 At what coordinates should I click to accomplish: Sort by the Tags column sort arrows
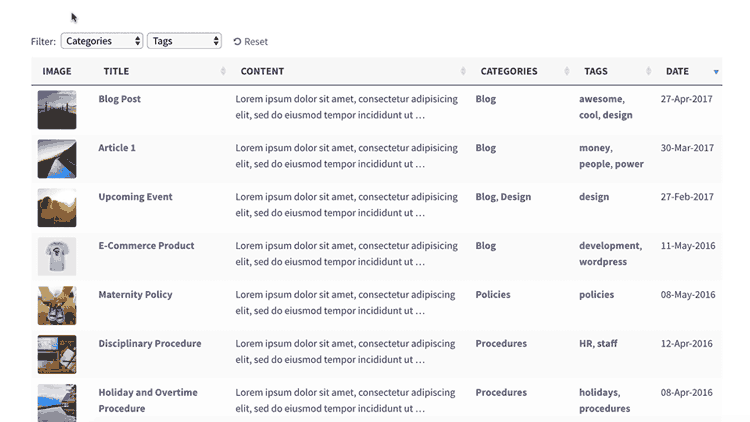click(x=649, y=71)
